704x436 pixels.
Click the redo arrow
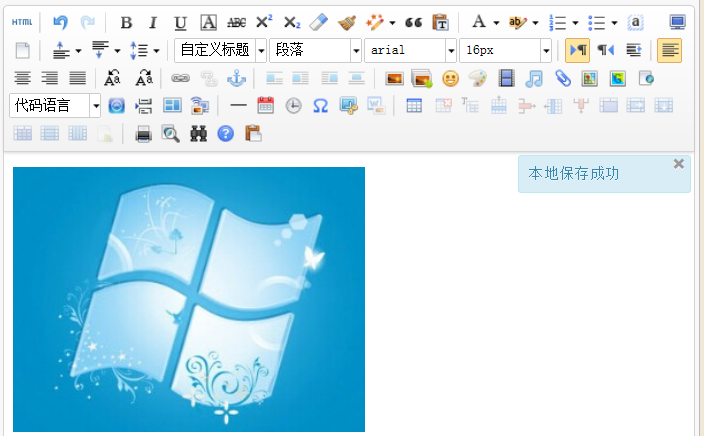pyautogui.click(x=88, y=22)
